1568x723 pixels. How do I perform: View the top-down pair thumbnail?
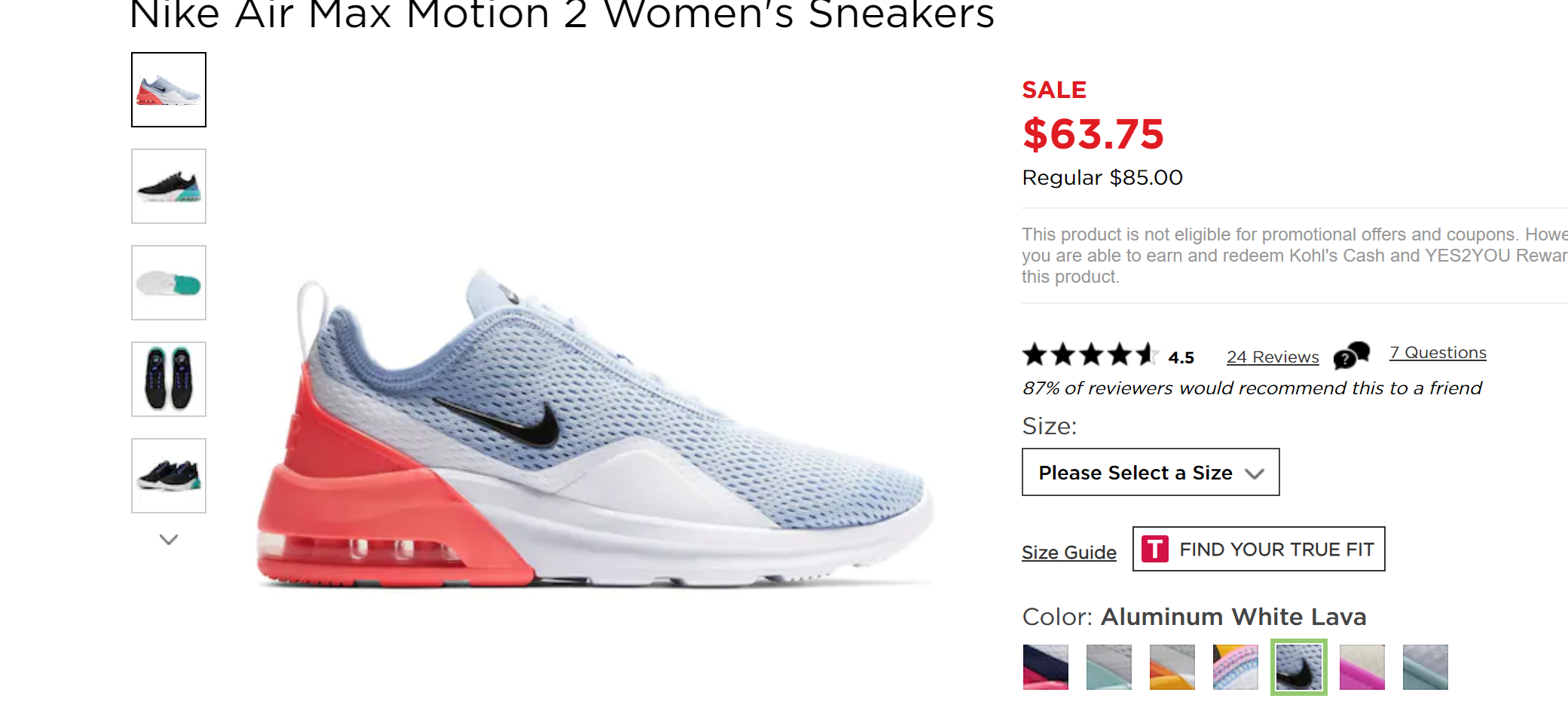coord(169,379)
